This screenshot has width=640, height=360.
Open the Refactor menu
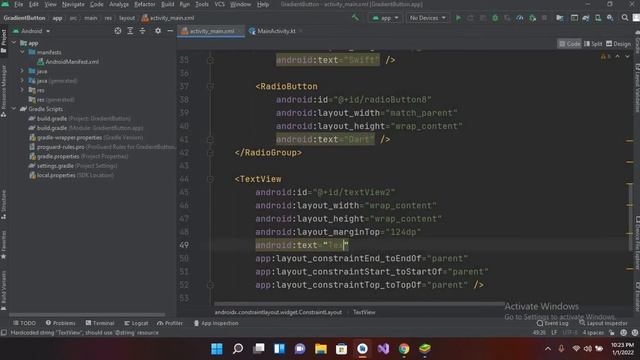144,4
